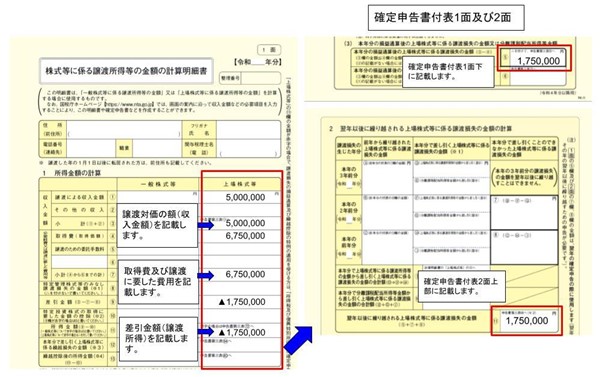Image resolution: width=602 pixels, height=377 pixels.
Task: Click the 職業 occupation field
Action: pyautogui.click(x=157, y=148)
